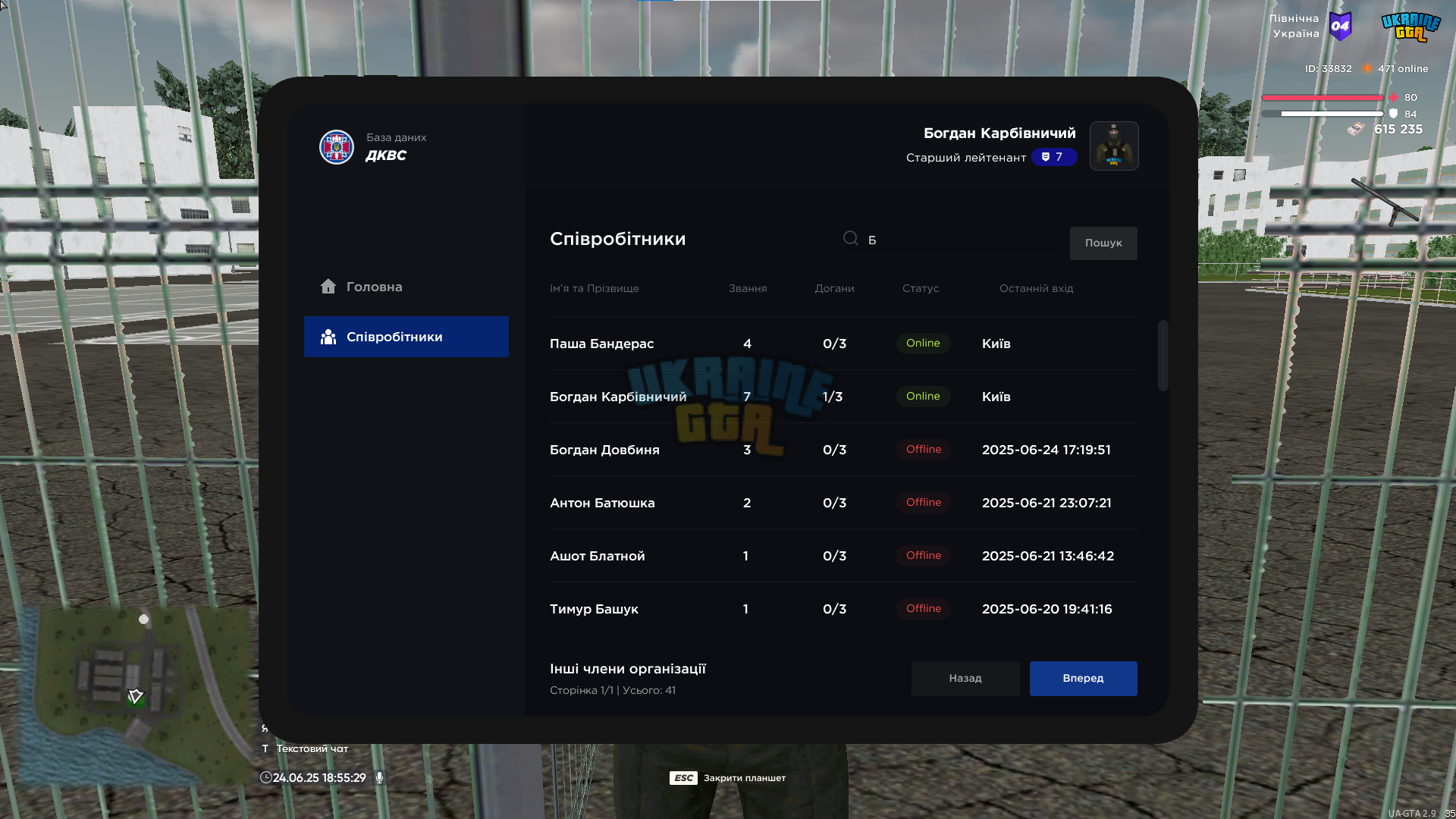
Task: Click the rank badge showing 7
Action: [1053, 157]
